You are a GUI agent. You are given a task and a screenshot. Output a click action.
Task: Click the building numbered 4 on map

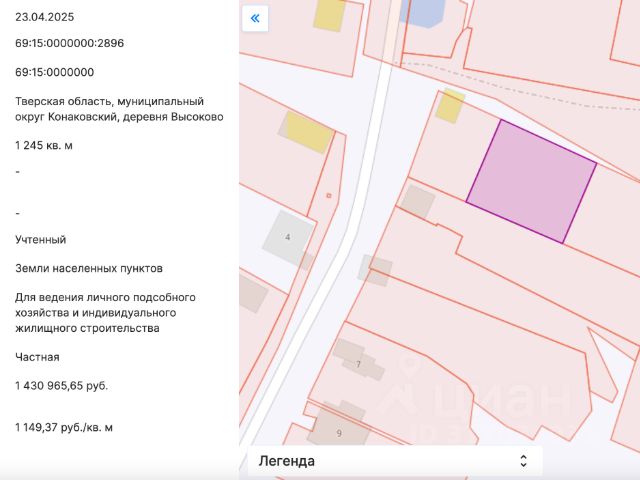(x=288, y=237)
